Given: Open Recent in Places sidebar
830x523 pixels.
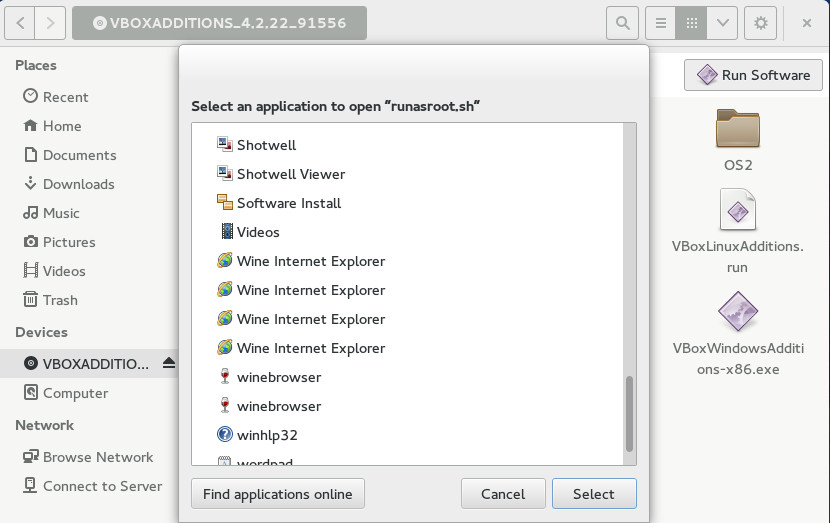Looking at the screenshot, I should tap(89, 97).
